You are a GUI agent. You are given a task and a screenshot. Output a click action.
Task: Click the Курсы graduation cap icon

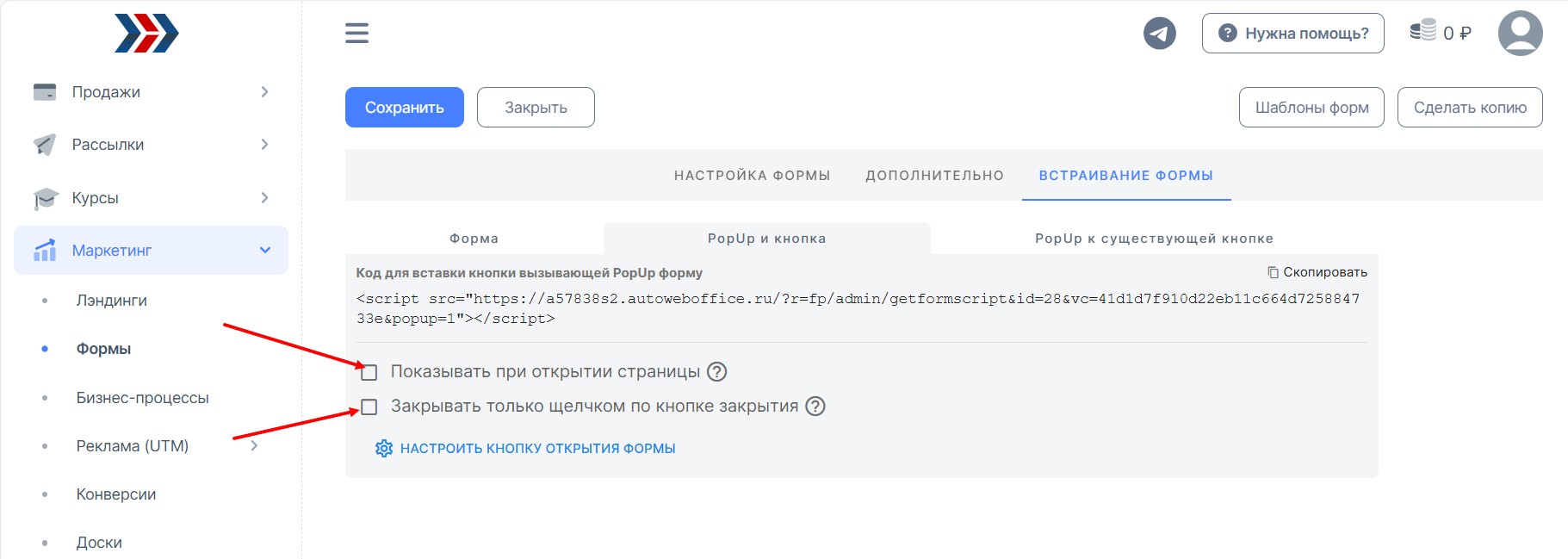45,198
